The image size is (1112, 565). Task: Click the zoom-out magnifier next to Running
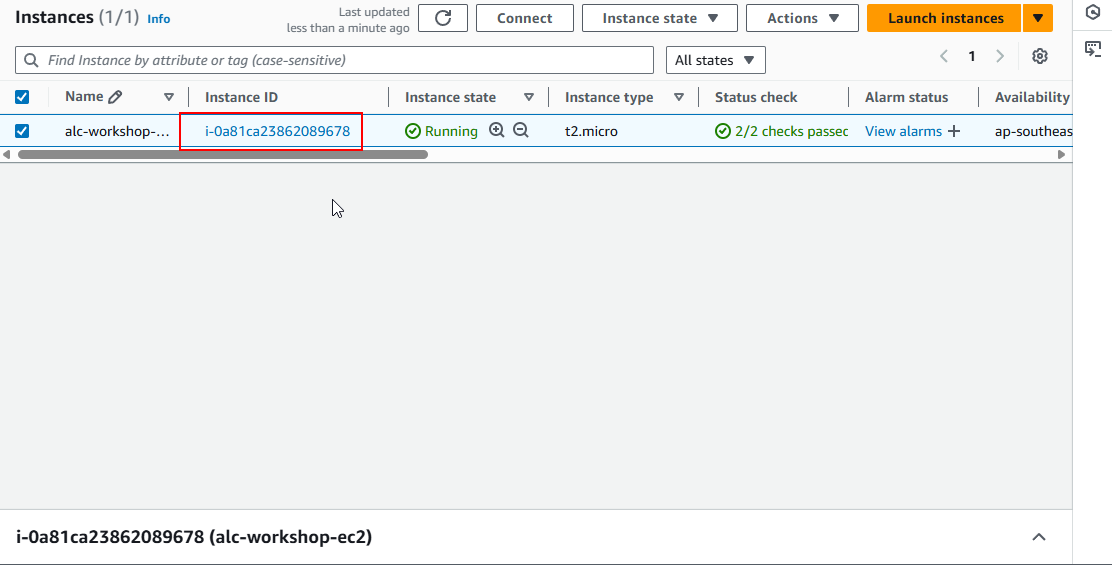click(521, 131)
